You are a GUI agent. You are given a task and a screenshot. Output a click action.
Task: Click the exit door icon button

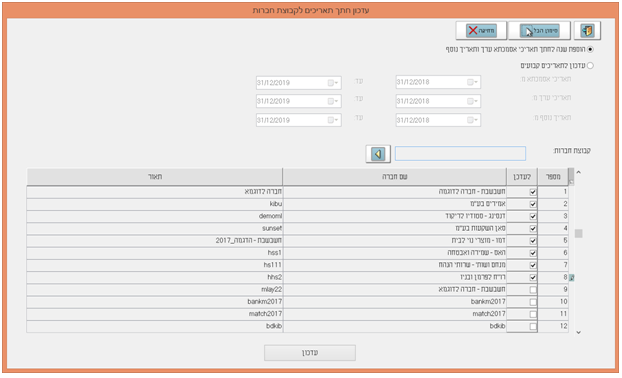tap(587, 31)
